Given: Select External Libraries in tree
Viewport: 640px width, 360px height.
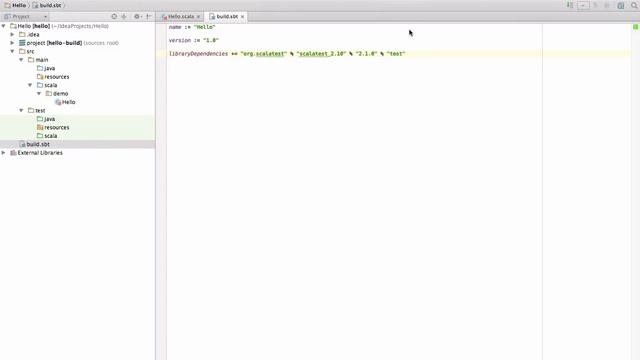Looking at the screenshot, I should (36, 153).
